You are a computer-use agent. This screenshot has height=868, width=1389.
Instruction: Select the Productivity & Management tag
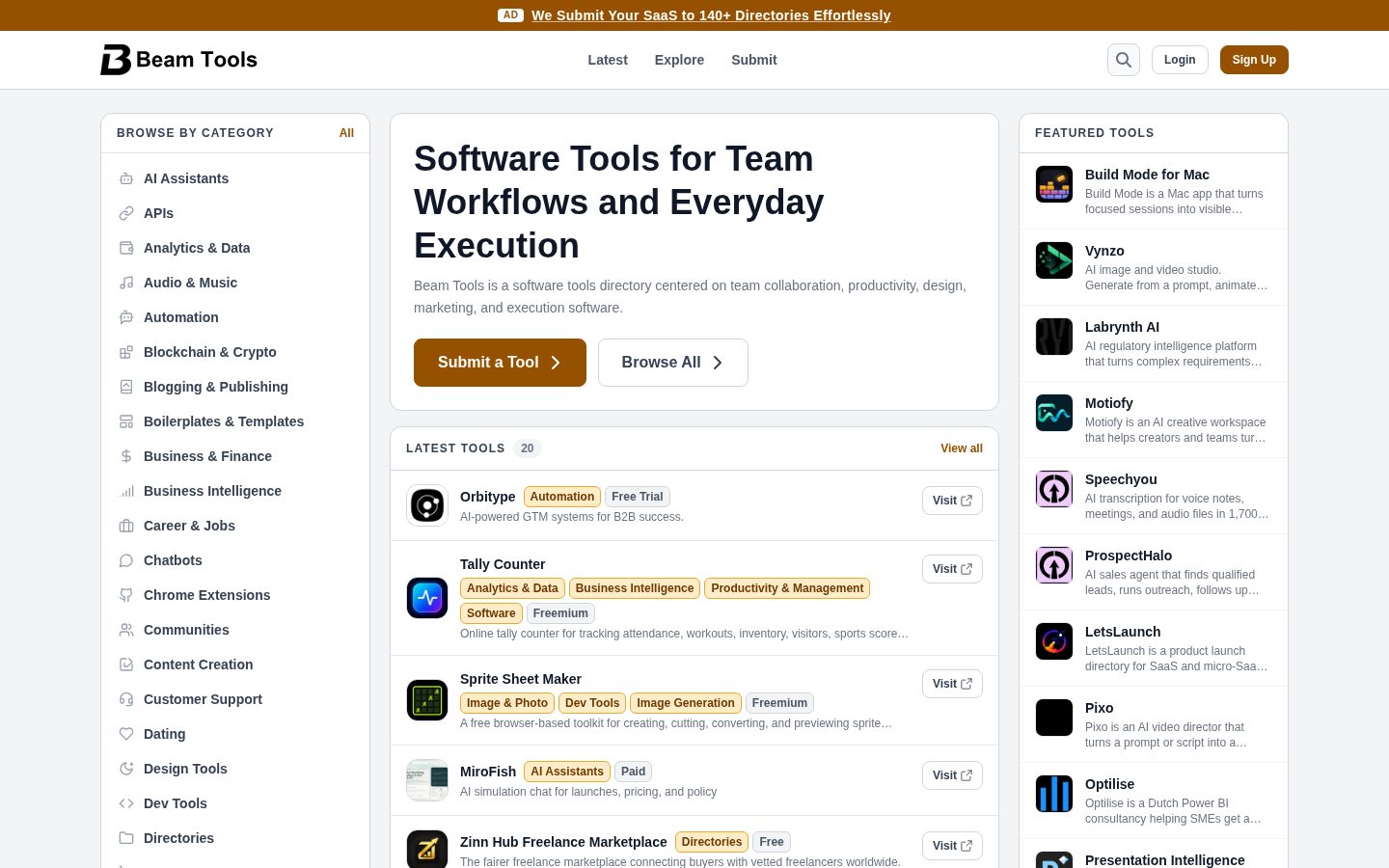(787, 588)
